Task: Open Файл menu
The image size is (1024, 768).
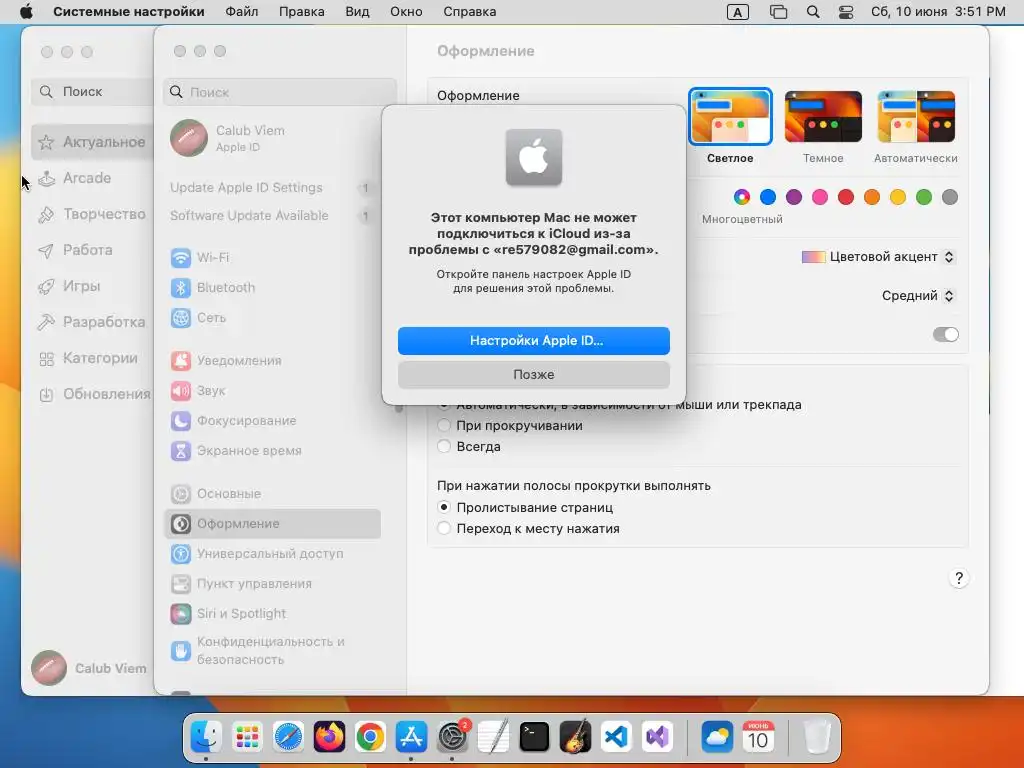Action: point(242,12)
